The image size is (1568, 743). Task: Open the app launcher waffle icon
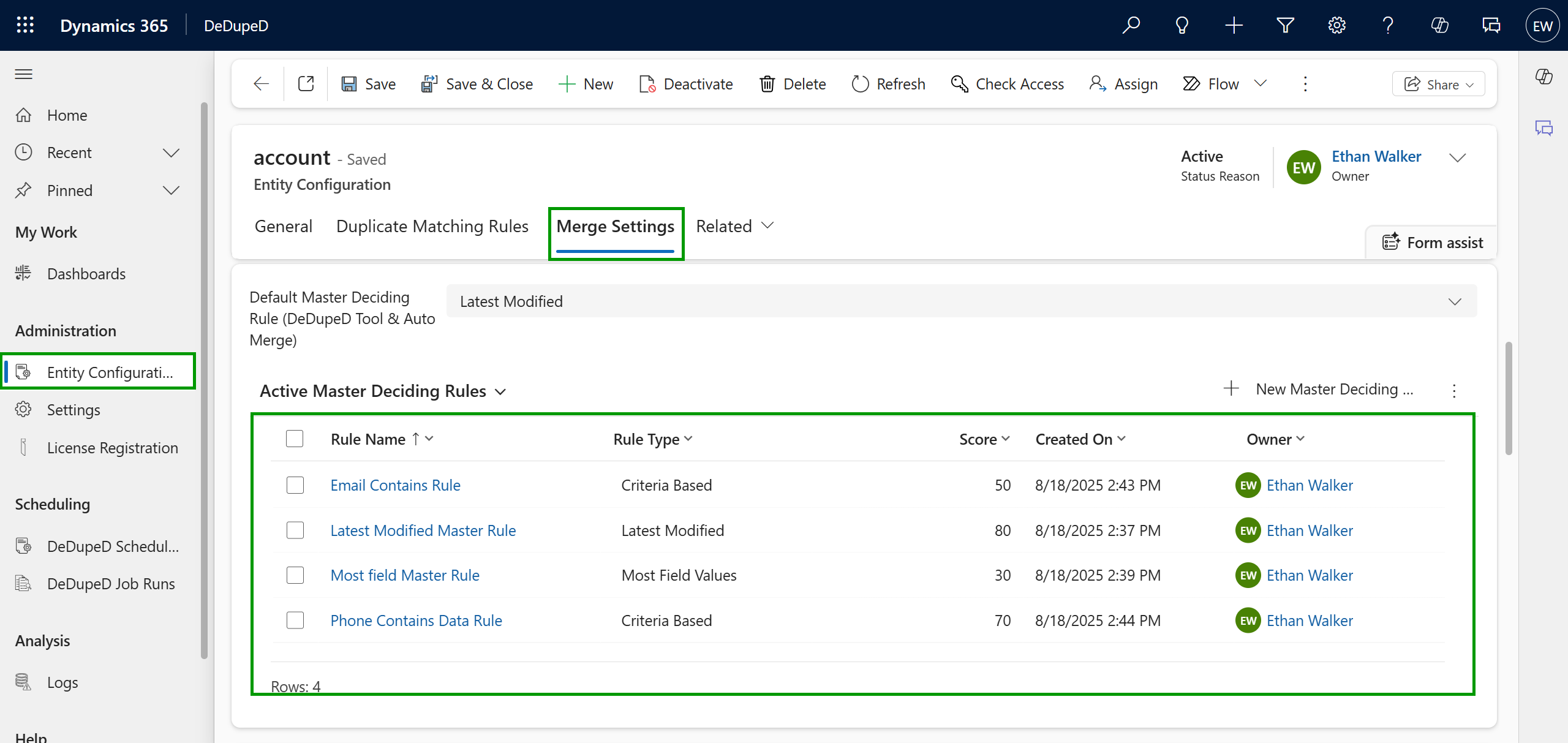coord(25,25)
